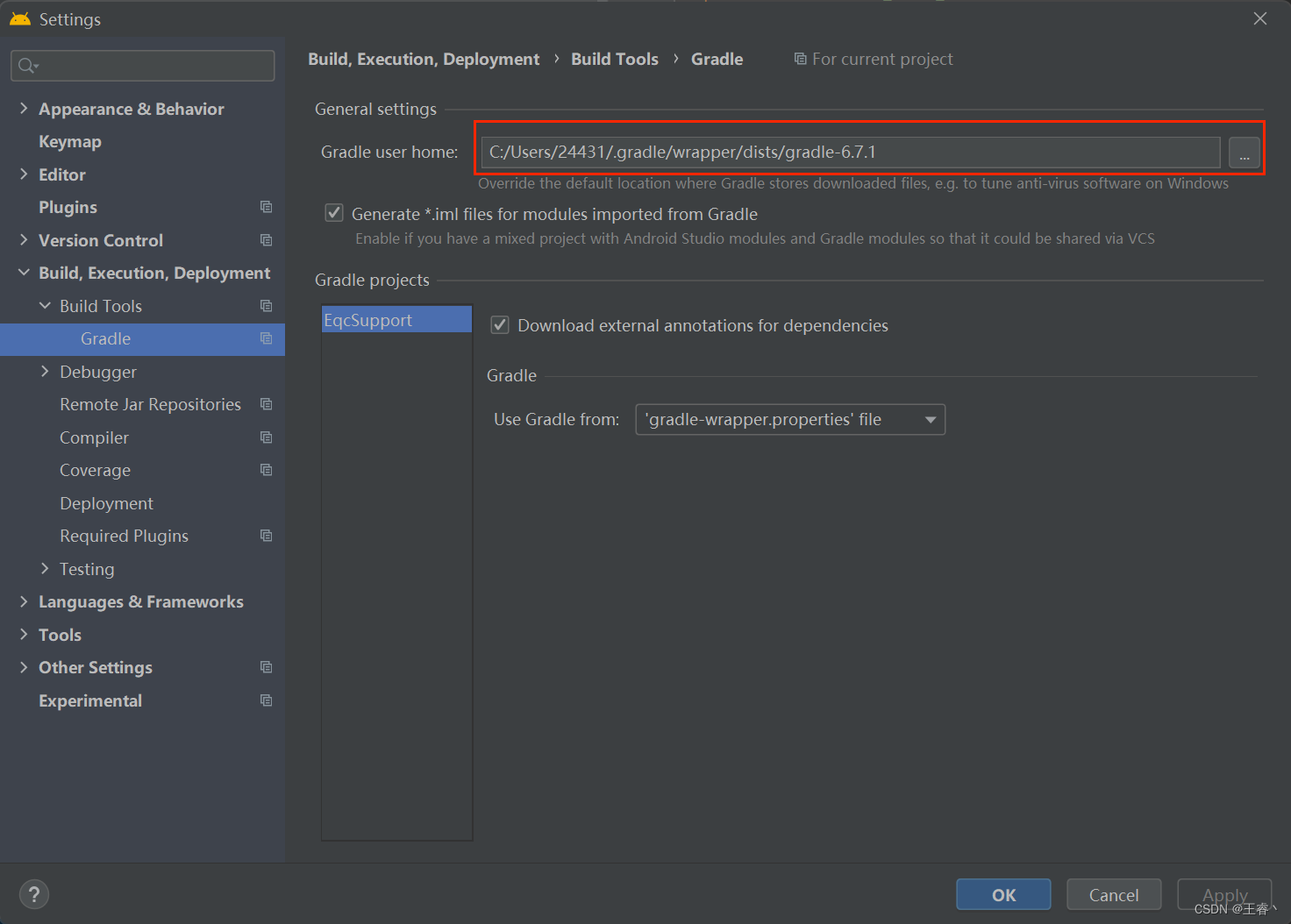1291x924 pixels.
Task: Open the Deployment settings page
Action: click(106, 503)
